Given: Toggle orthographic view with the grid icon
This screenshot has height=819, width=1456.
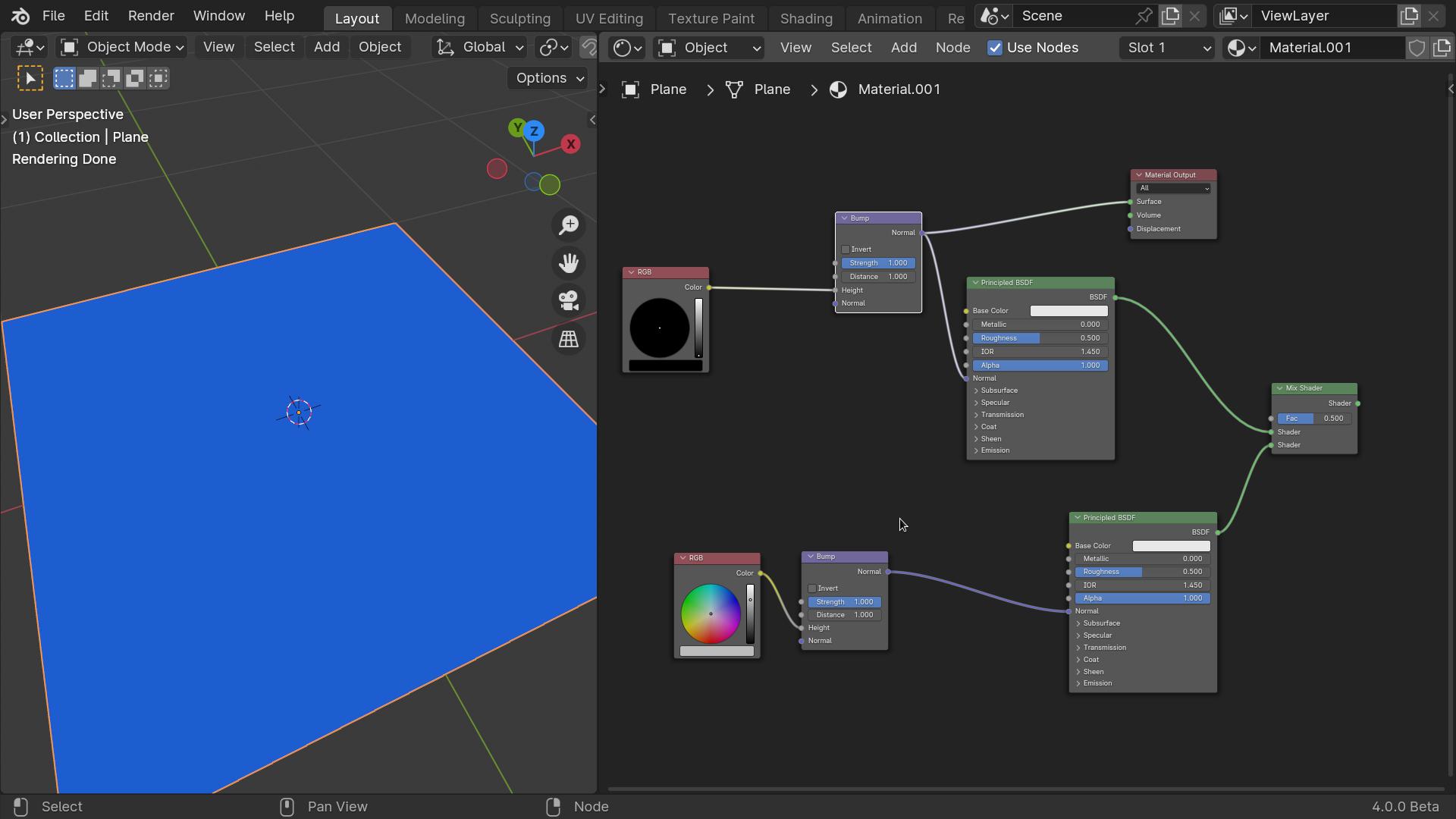Looking at the screenshot, I should click(568, 339).
